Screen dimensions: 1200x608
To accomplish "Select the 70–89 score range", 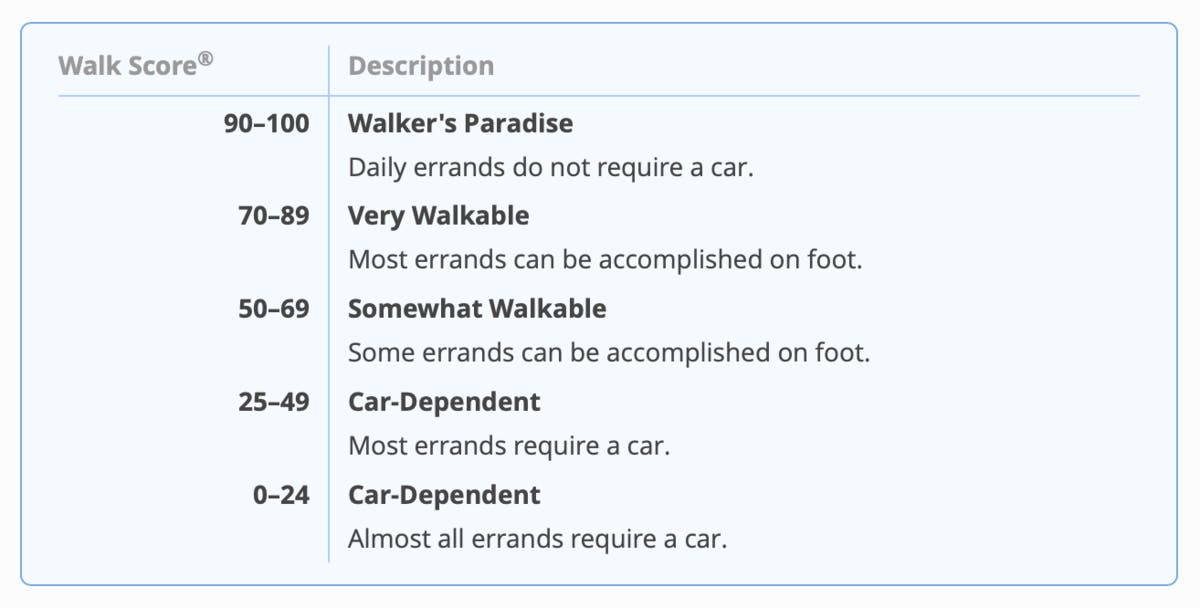I will point(273,216).
